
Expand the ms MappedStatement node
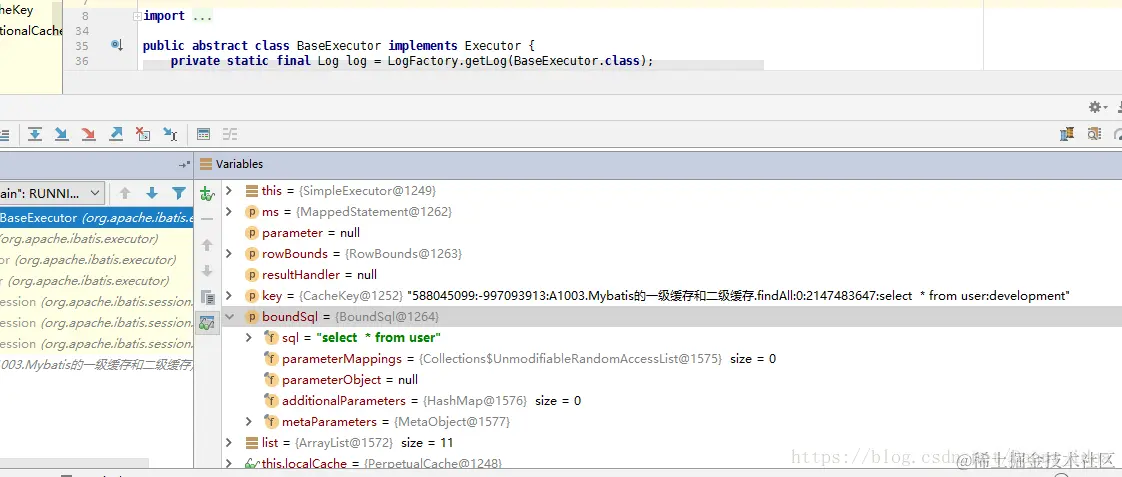tap(229, 212)
